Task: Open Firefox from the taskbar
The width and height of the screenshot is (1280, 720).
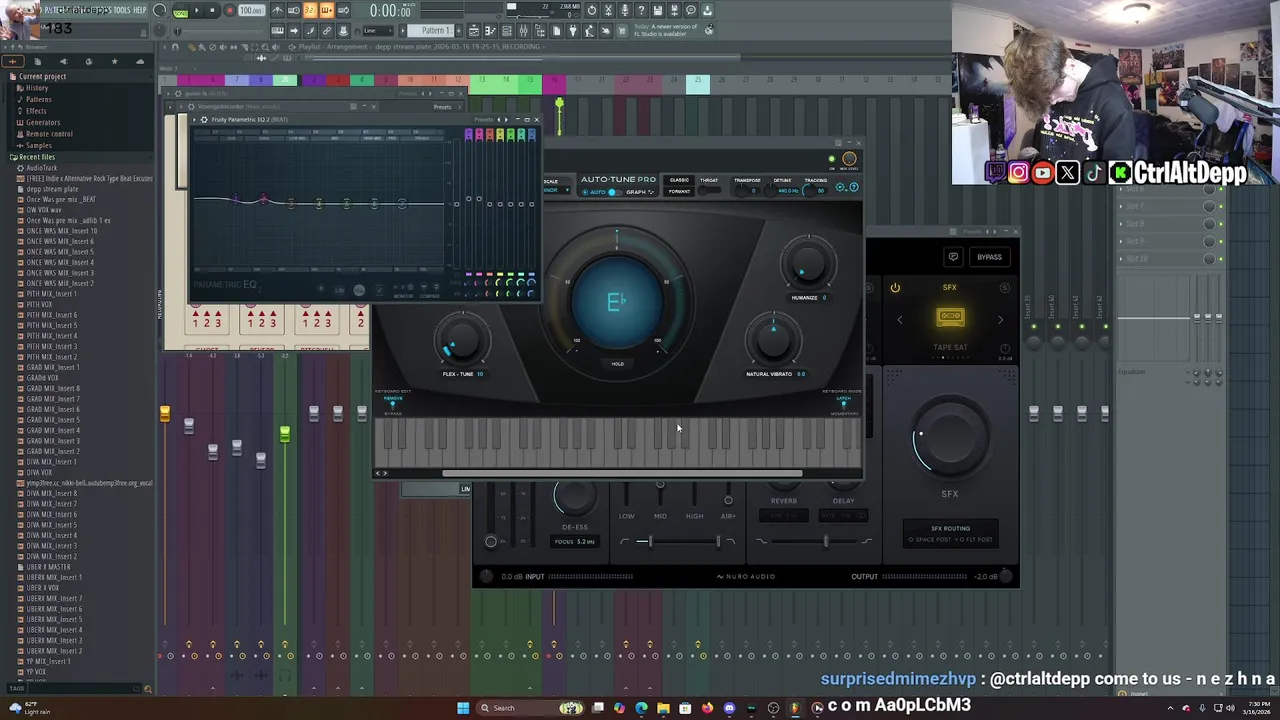Action: coord(707,708)
